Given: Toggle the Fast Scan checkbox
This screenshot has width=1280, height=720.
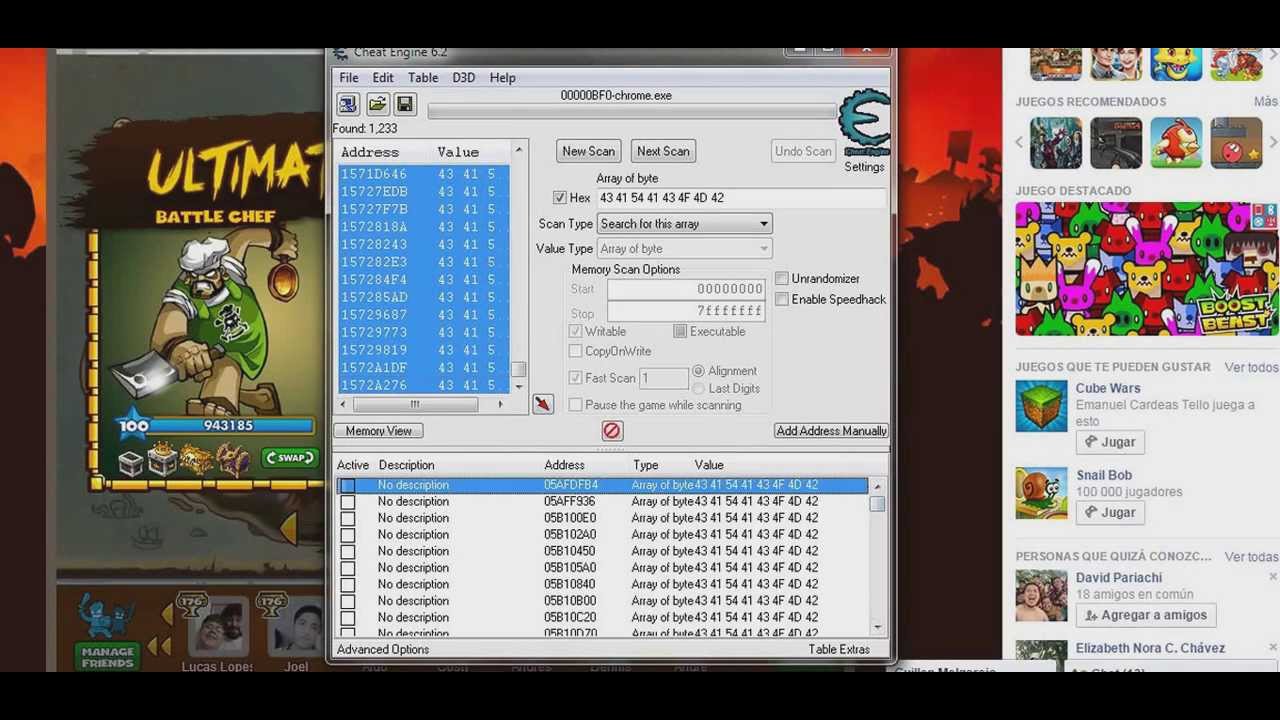Looking at the screenshot, I should coord(575,378).
